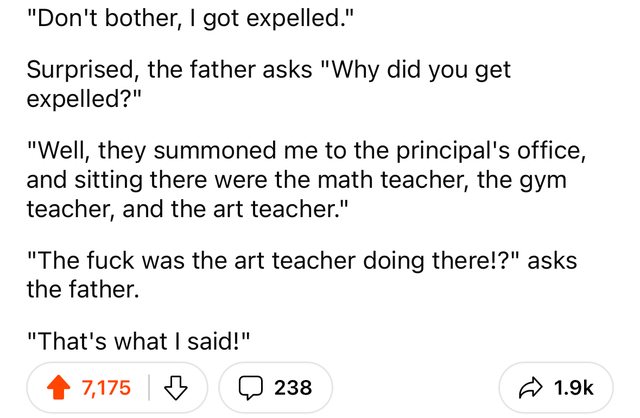Click the punchline "That's what I said!"

136,339
